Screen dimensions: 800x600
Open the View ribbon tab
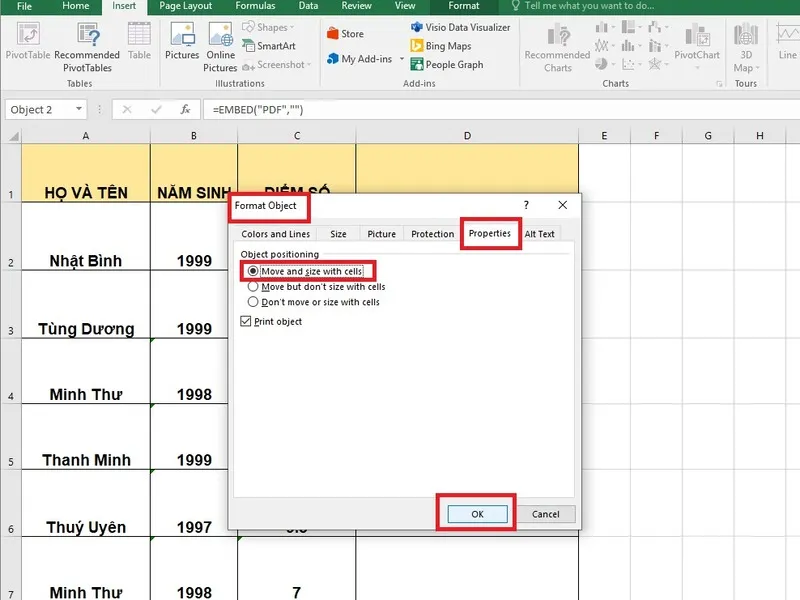coord(405,6)
